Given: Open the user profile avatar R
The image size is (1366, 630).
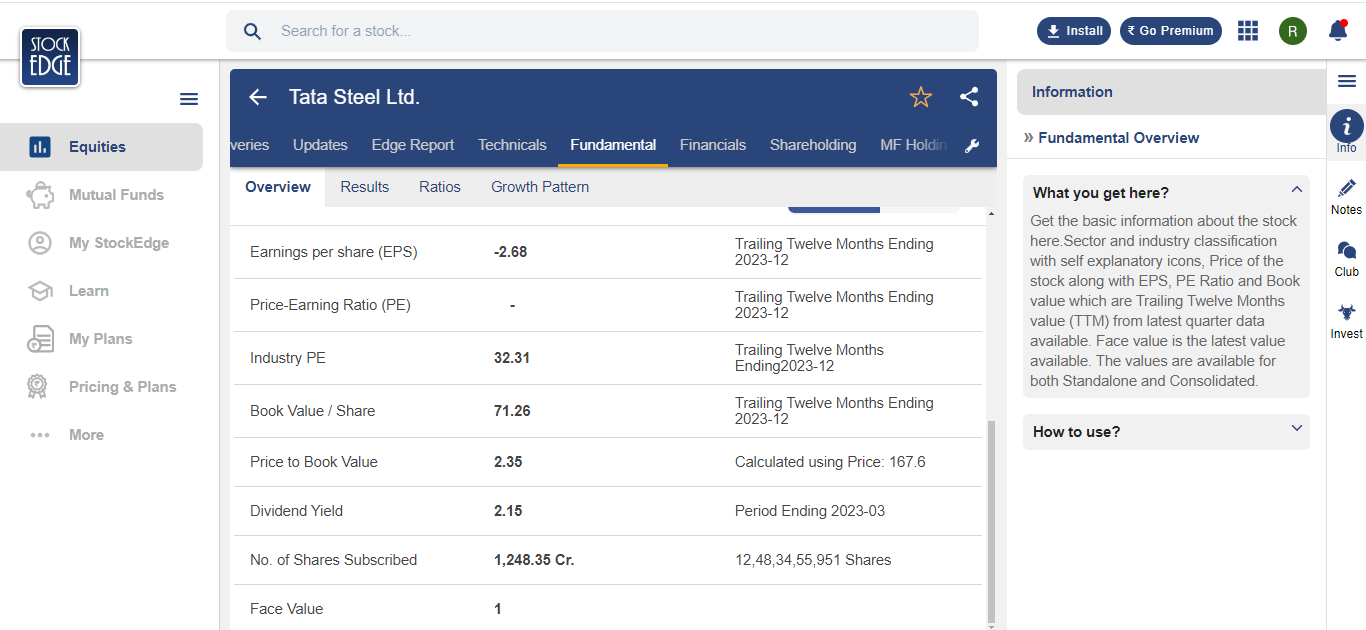Looking at the screenshot, I should [1293, 31].
